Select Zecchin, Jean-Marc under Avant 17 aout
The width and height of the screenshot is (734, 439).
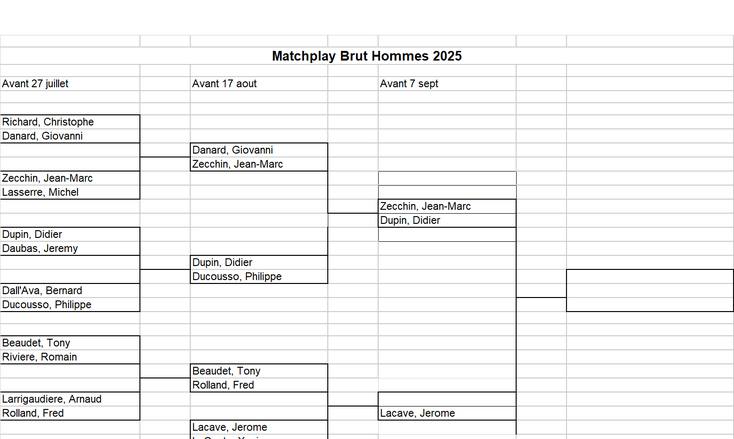point(237,164)
